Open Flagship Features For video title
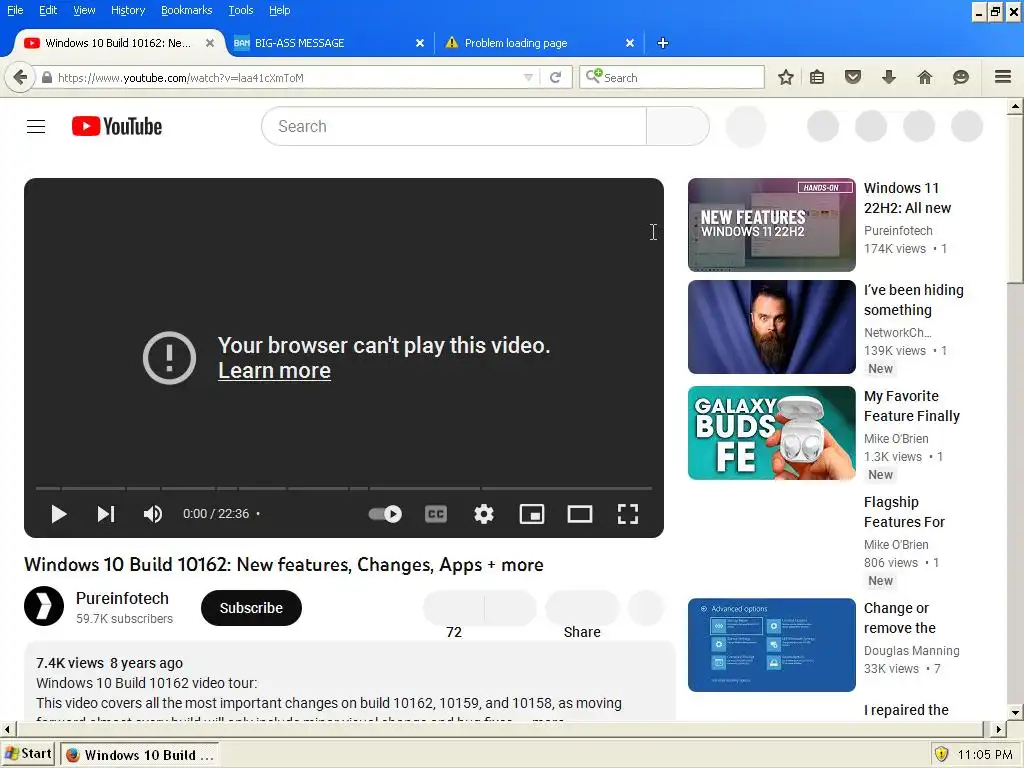This screenshot has height=768, width=1024. pyautogui.click(x=904, y=512)
